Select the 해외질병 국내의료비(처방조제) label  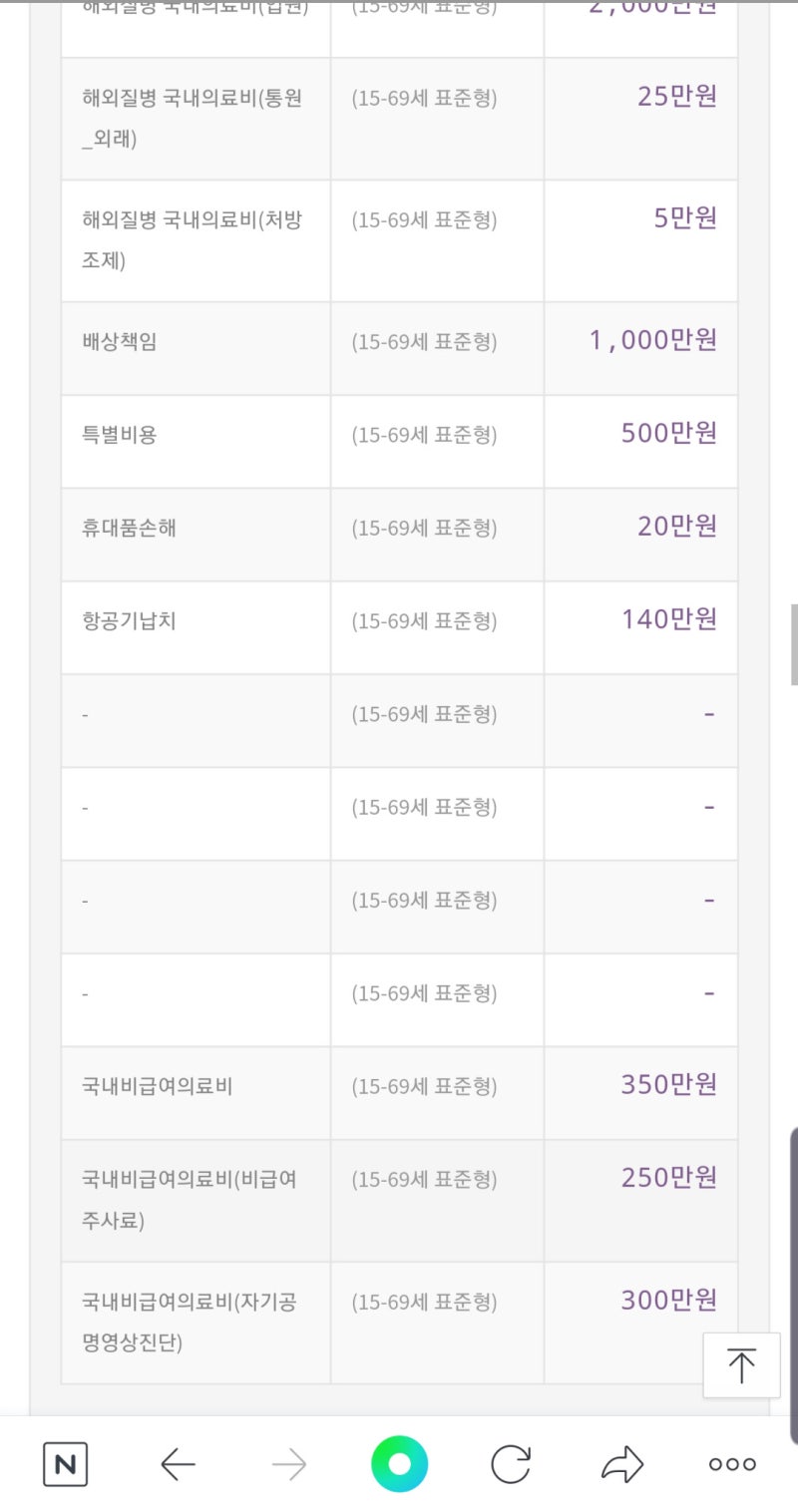[191, 240]
